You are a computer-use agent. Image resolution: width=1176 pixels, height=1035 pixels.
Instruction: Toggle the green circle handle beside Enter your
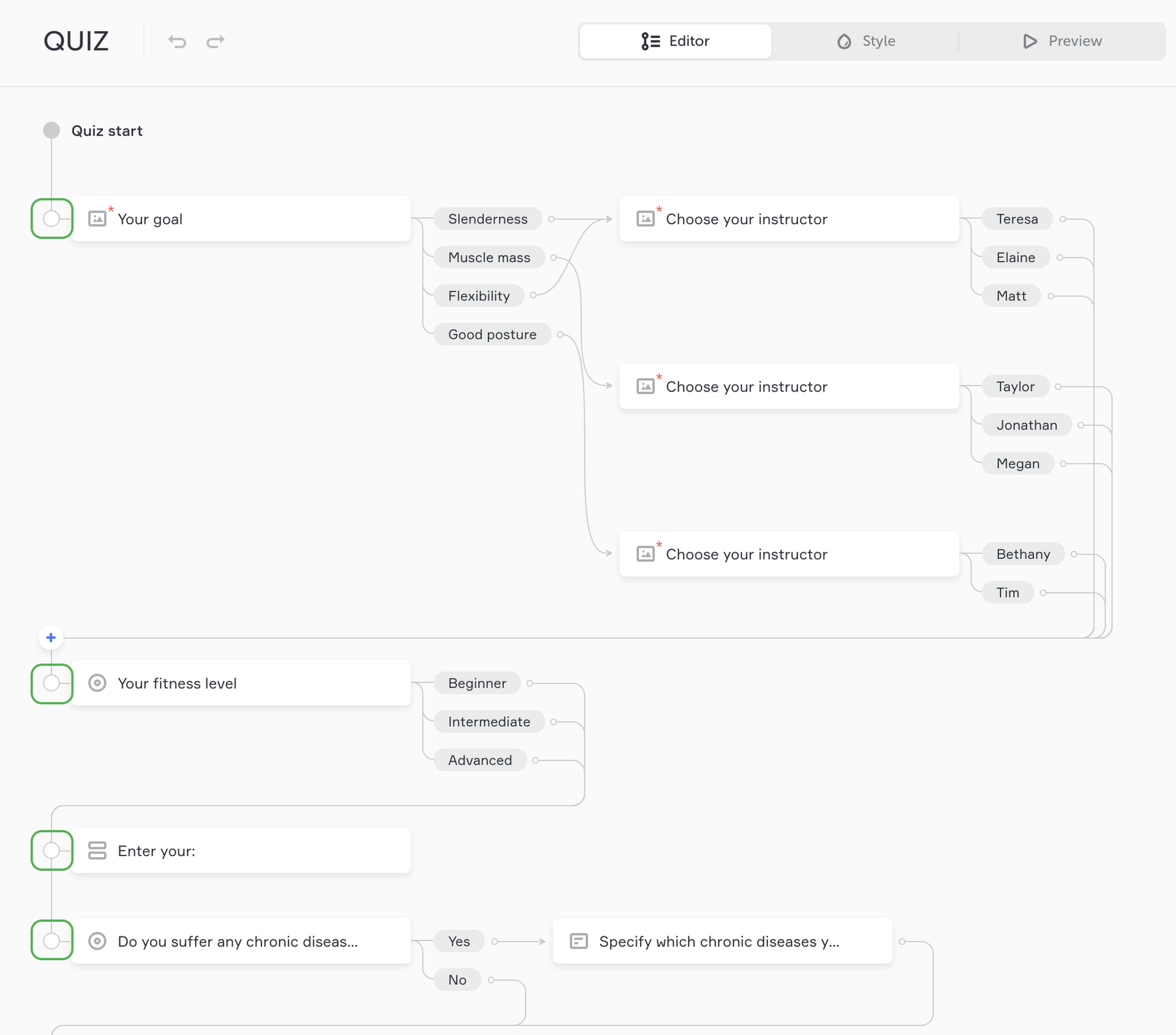pos(51,851)
